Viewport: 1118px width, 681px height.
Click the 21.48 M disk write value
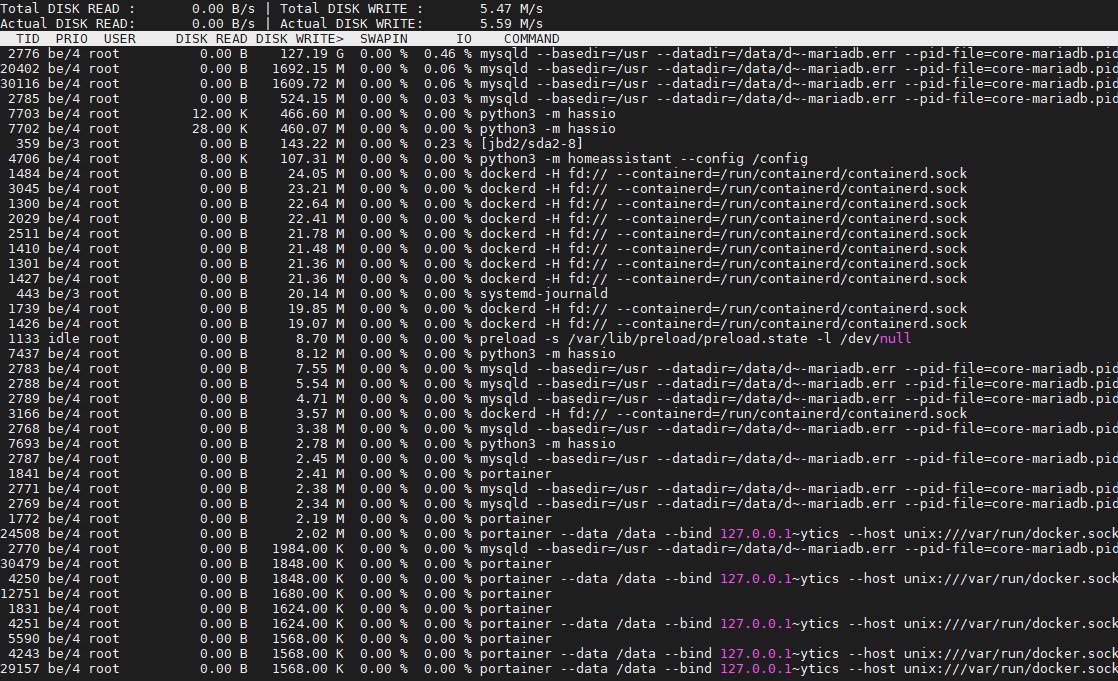coord(317,248)
